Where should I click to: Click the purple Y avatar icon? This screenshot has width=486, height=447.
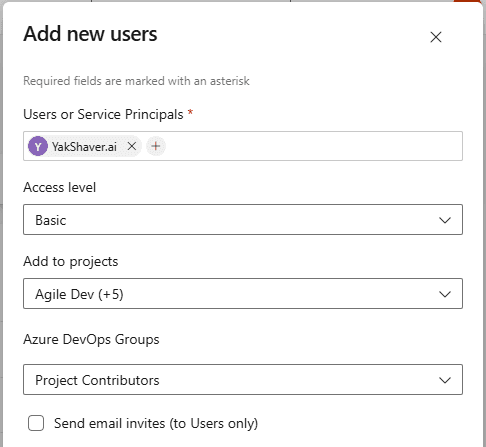(38, 146)
